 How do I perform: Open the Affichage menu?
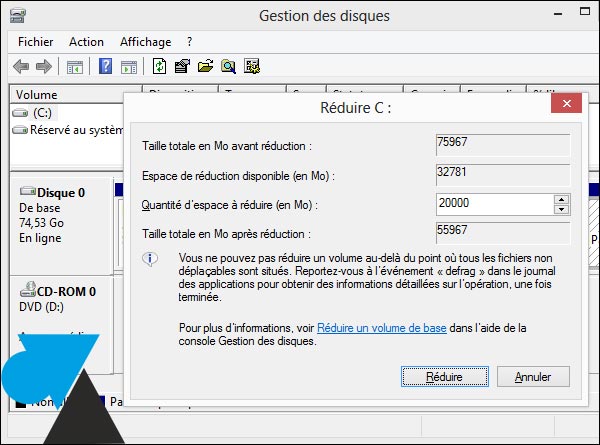[x=145, y=42]
